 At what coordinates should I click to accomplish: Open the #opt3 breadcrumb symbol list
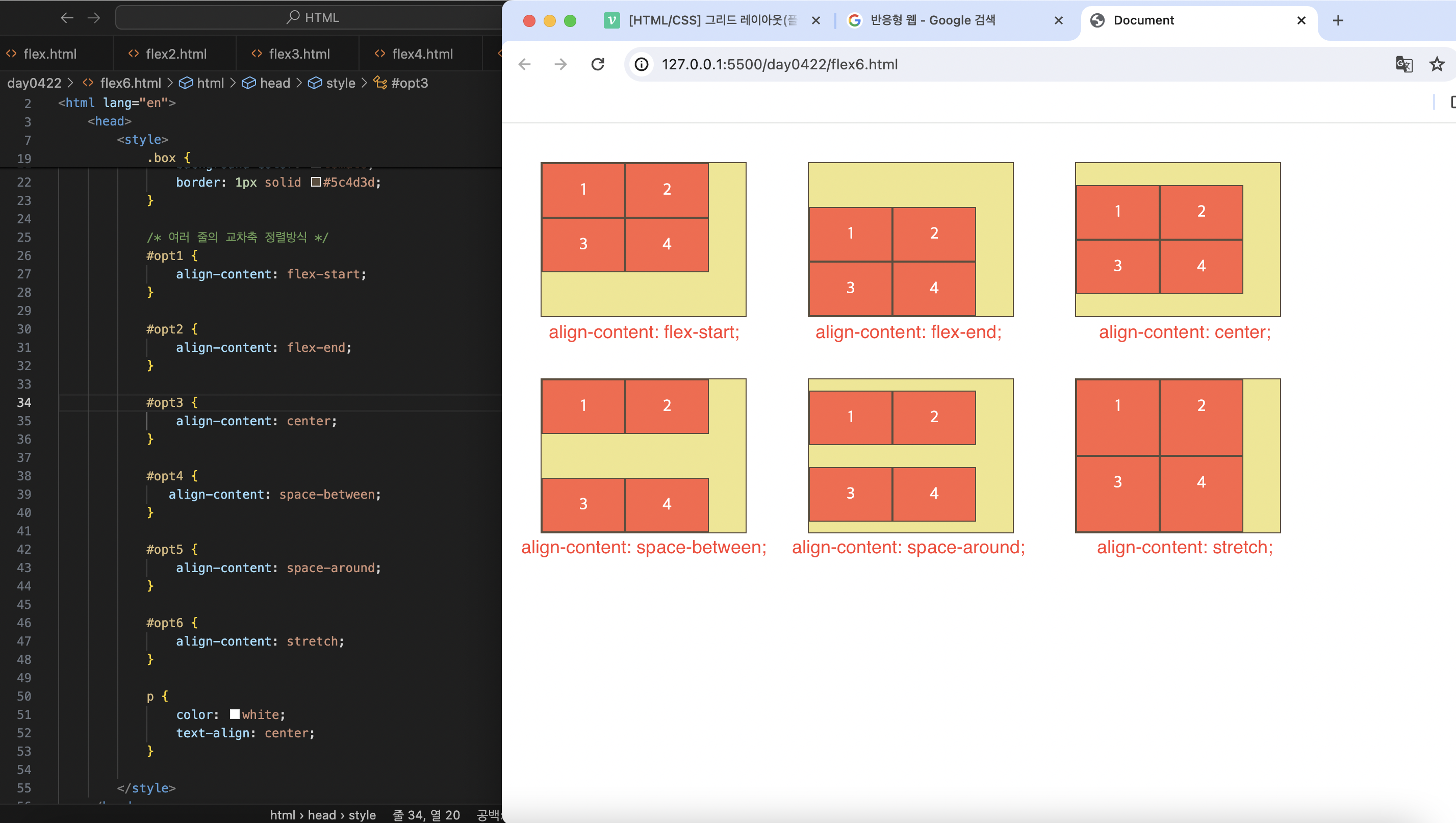[408, 83]
